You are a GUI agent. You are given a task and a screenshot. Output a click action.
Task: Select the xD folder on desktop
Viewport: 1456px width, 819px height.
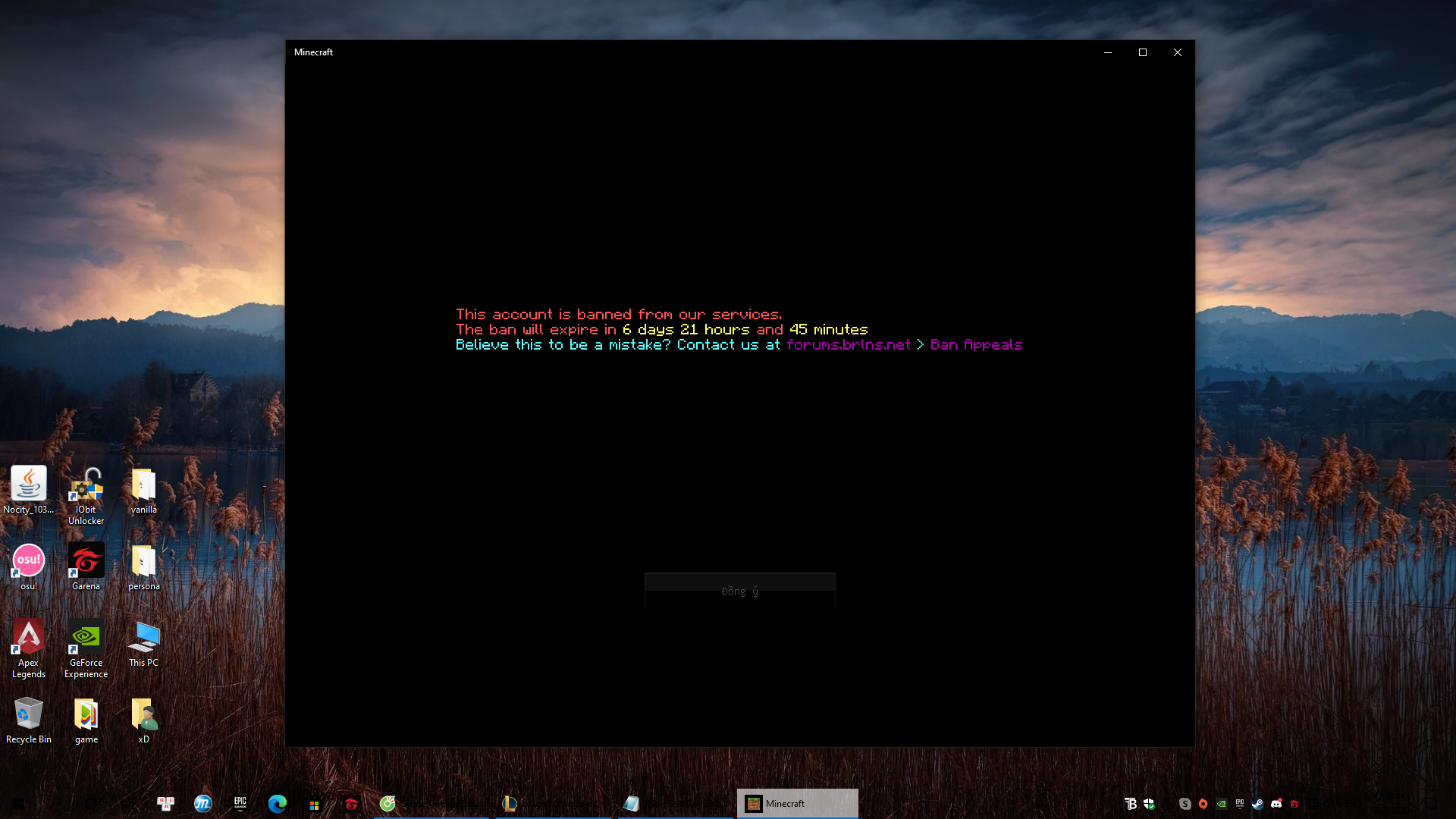(x=143, y=720)
